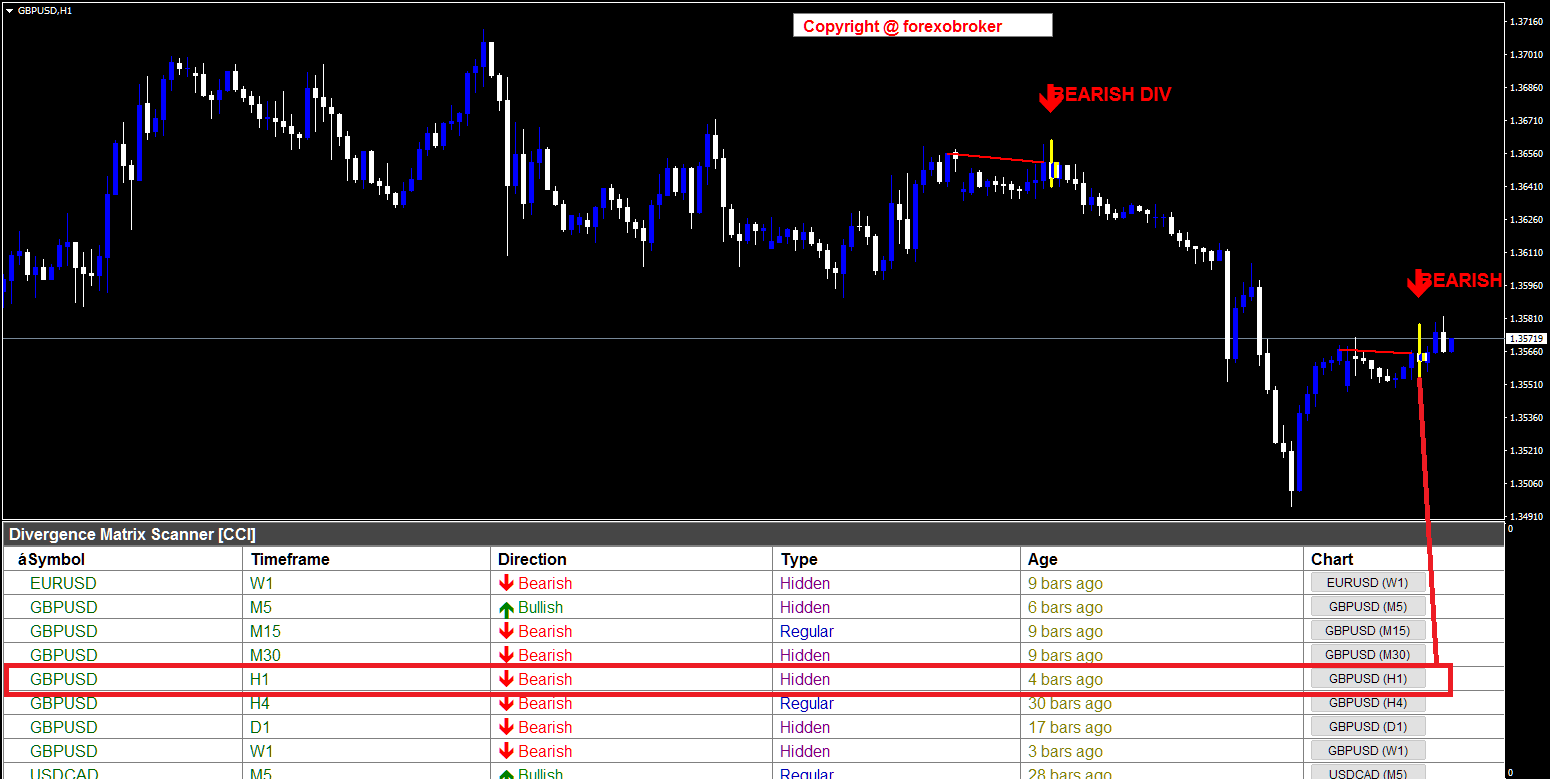1550x779 pixels.
Task: Click the Regular type in GBPUSD H4 row
Action: (x=806, y=703)
